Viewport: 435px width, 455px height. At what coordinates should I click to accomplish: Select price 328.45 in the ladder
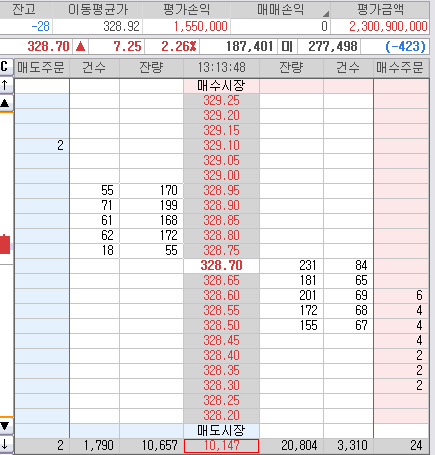pyautogui.click(x=221, y=341)
